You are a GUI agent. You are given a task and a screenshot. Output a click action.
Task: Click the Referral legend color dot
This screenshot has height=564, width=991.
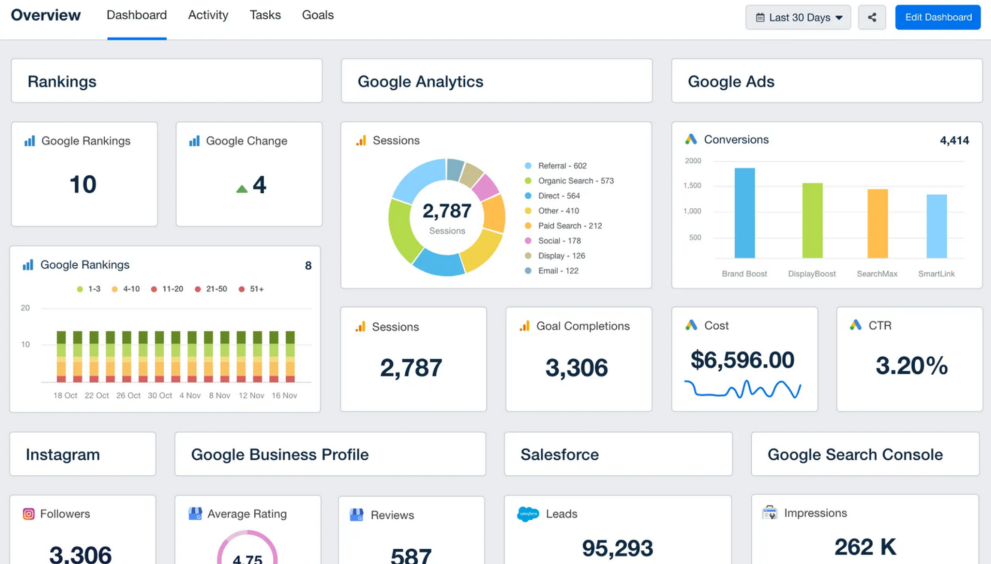(528, 166)
